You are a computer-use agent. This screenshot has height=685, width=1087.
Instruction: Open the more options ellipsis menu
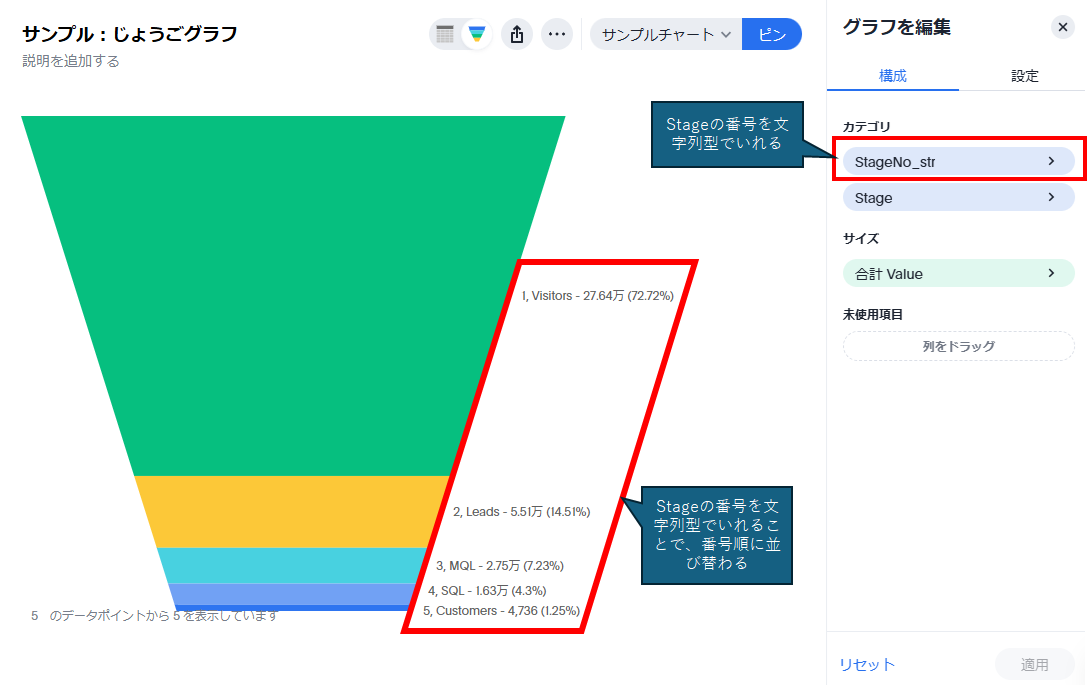point(557,34)
